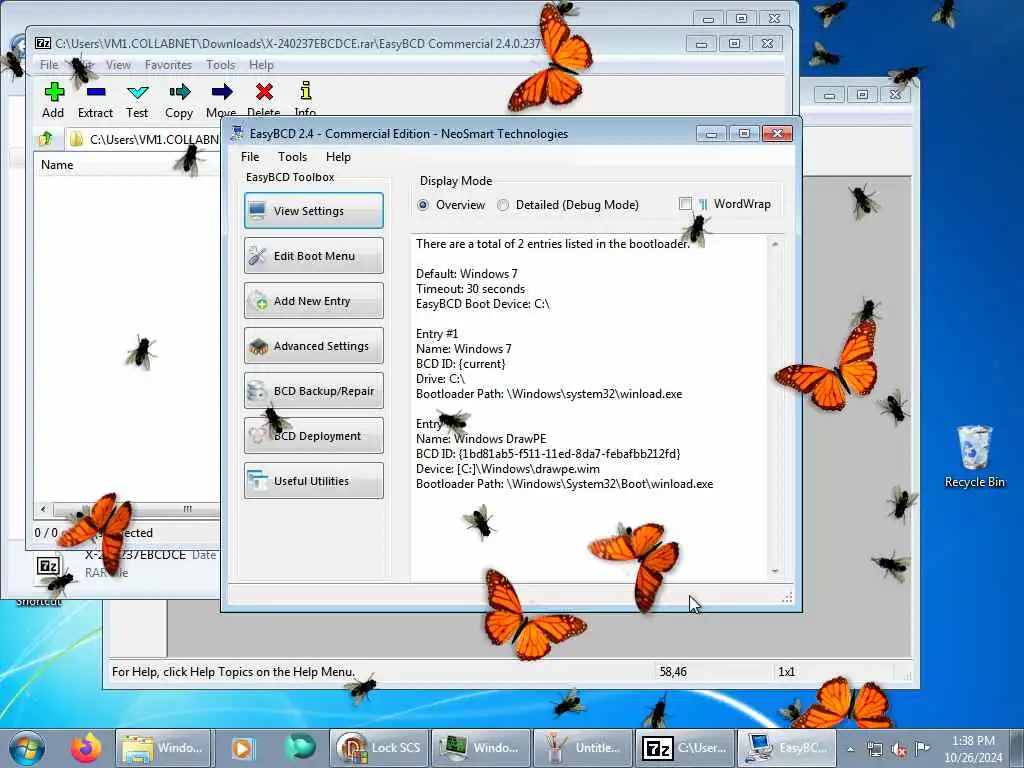The width and height of the screenshot is (1024, 768).
Task: Click the green globe taskbar icon
Action: (300, 747)
